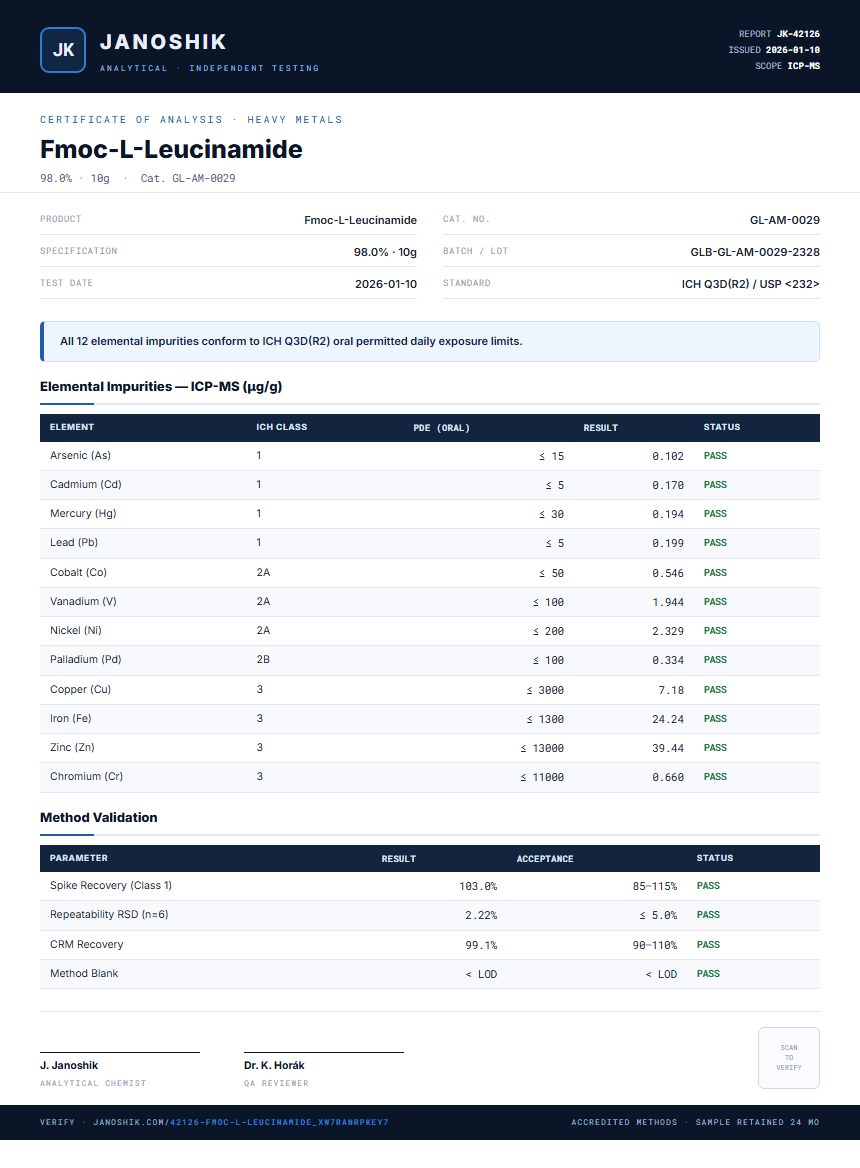Click Method Blank PASS status
Image resolution: width=860 pixels, height=1168 pixels.
click(708, 974)
